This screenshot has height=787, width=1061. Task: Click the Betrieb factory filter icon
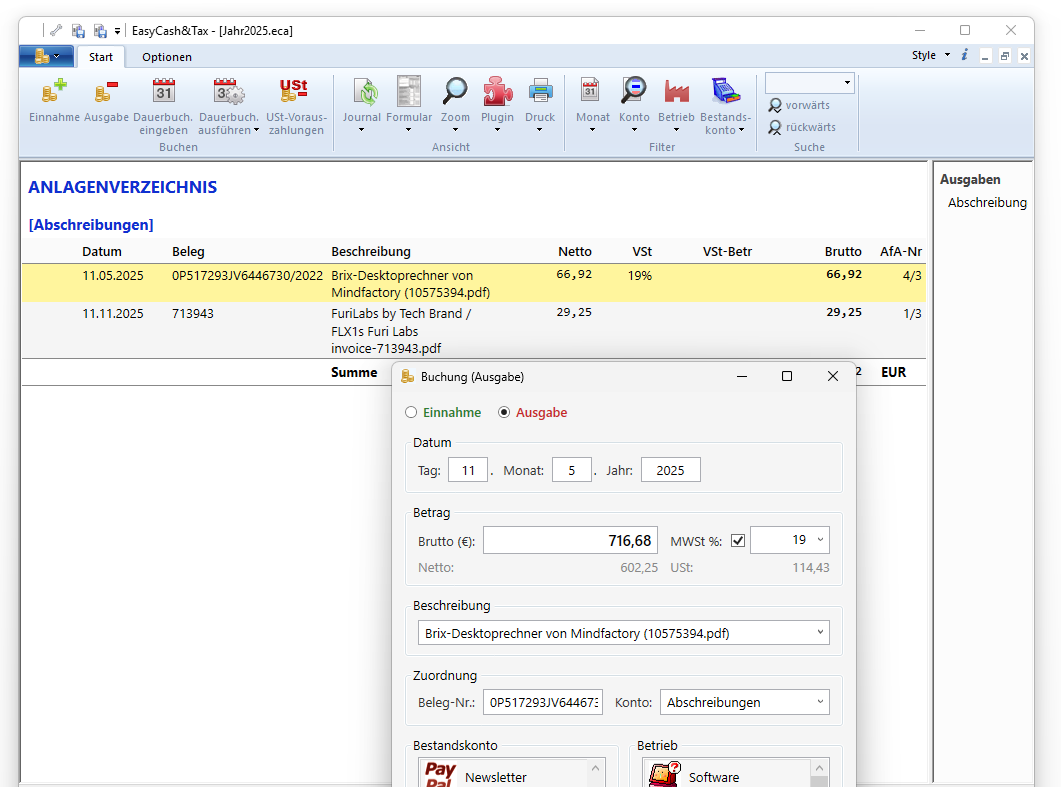click(x=676, y=92)
